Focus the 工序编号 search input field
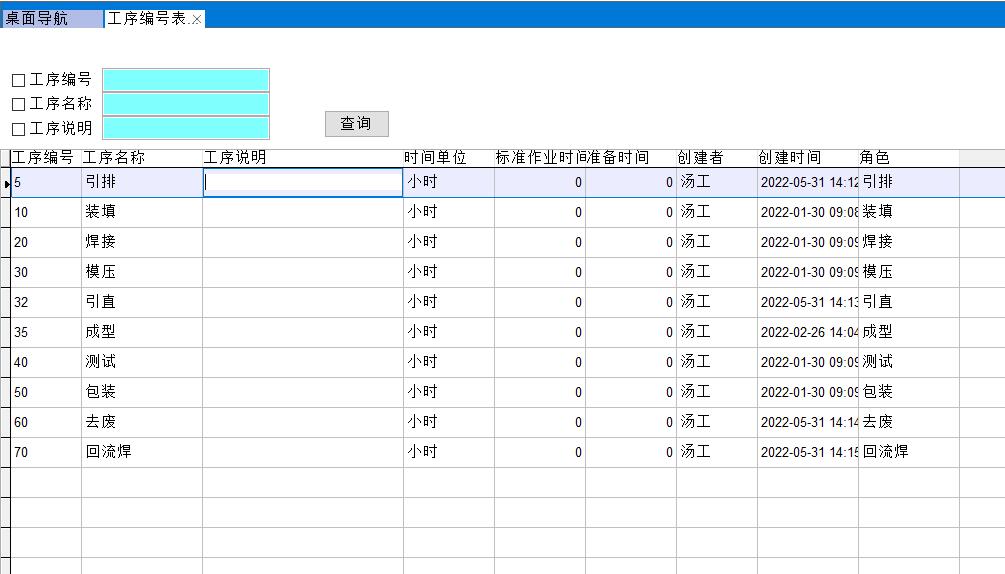 click(x=186, y=80)
